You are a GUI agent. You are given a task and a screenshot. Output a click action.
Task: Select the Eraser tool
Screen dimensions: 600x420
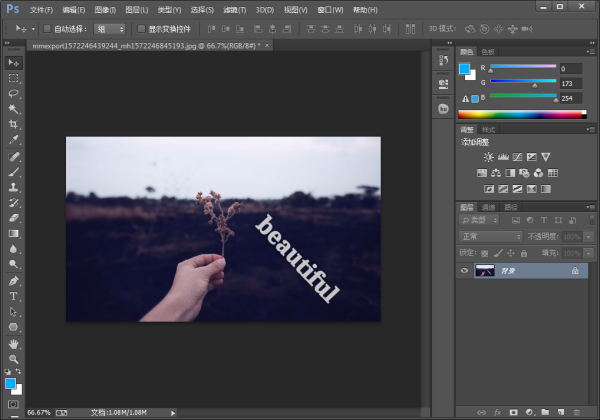tap(13, 218)
